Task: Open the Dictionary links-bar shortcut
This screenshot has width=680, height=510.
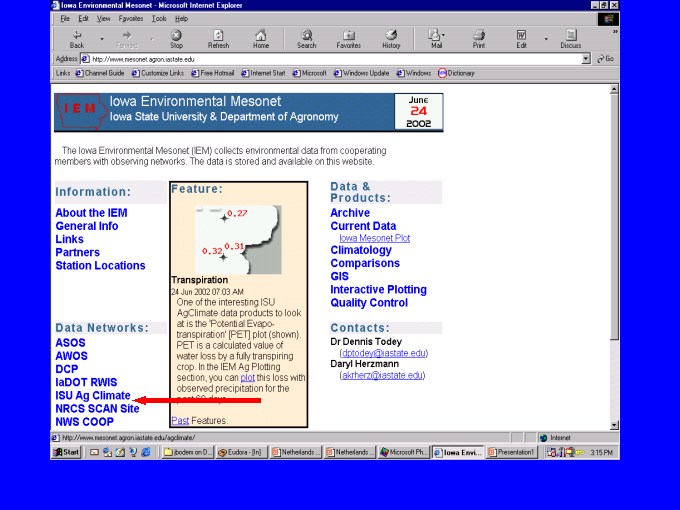Action: (456, 73)
